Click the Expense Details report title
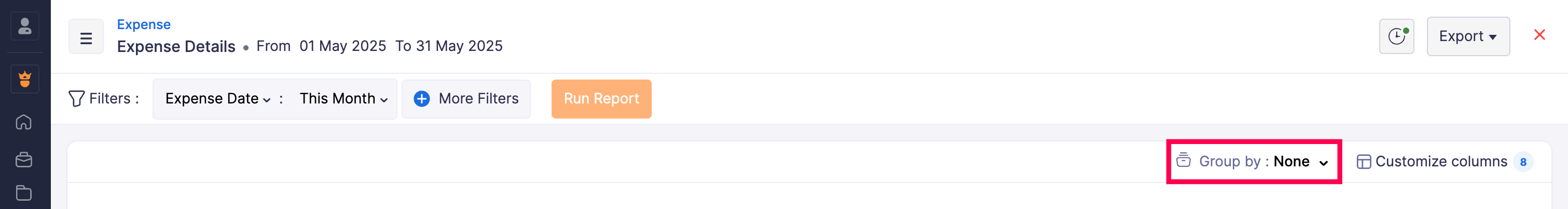1568x209 pixels. click(x=176, y=47)
